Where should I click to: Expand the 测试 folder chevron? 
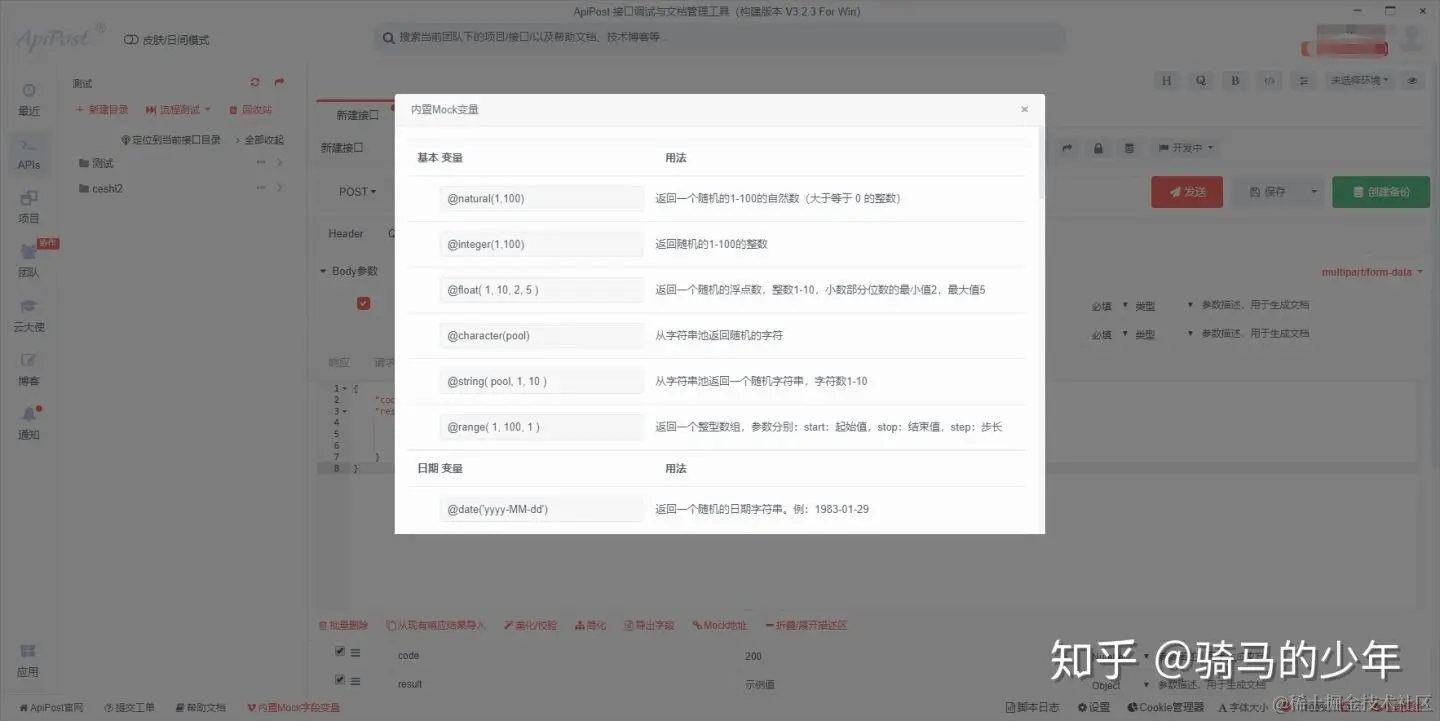[x=280, y=163]
